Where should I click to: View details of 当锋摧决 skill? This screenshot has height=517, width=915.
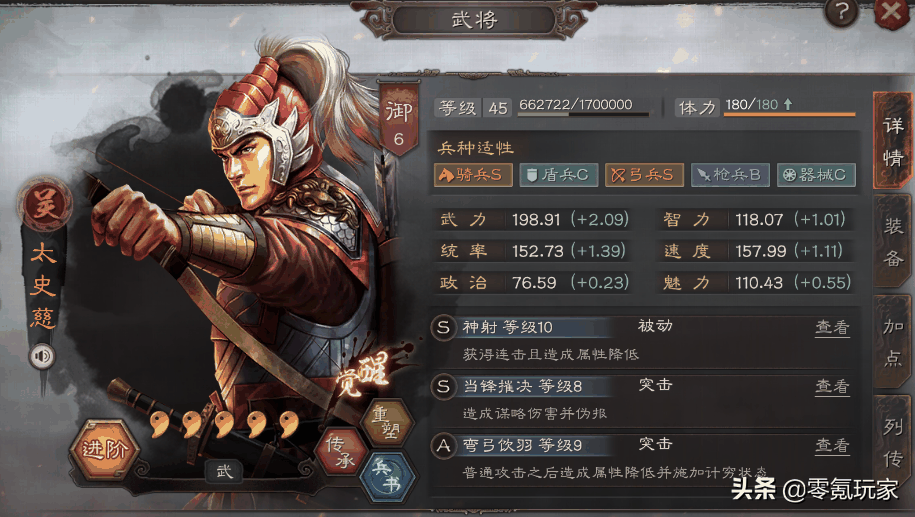(x=832, y=386)
